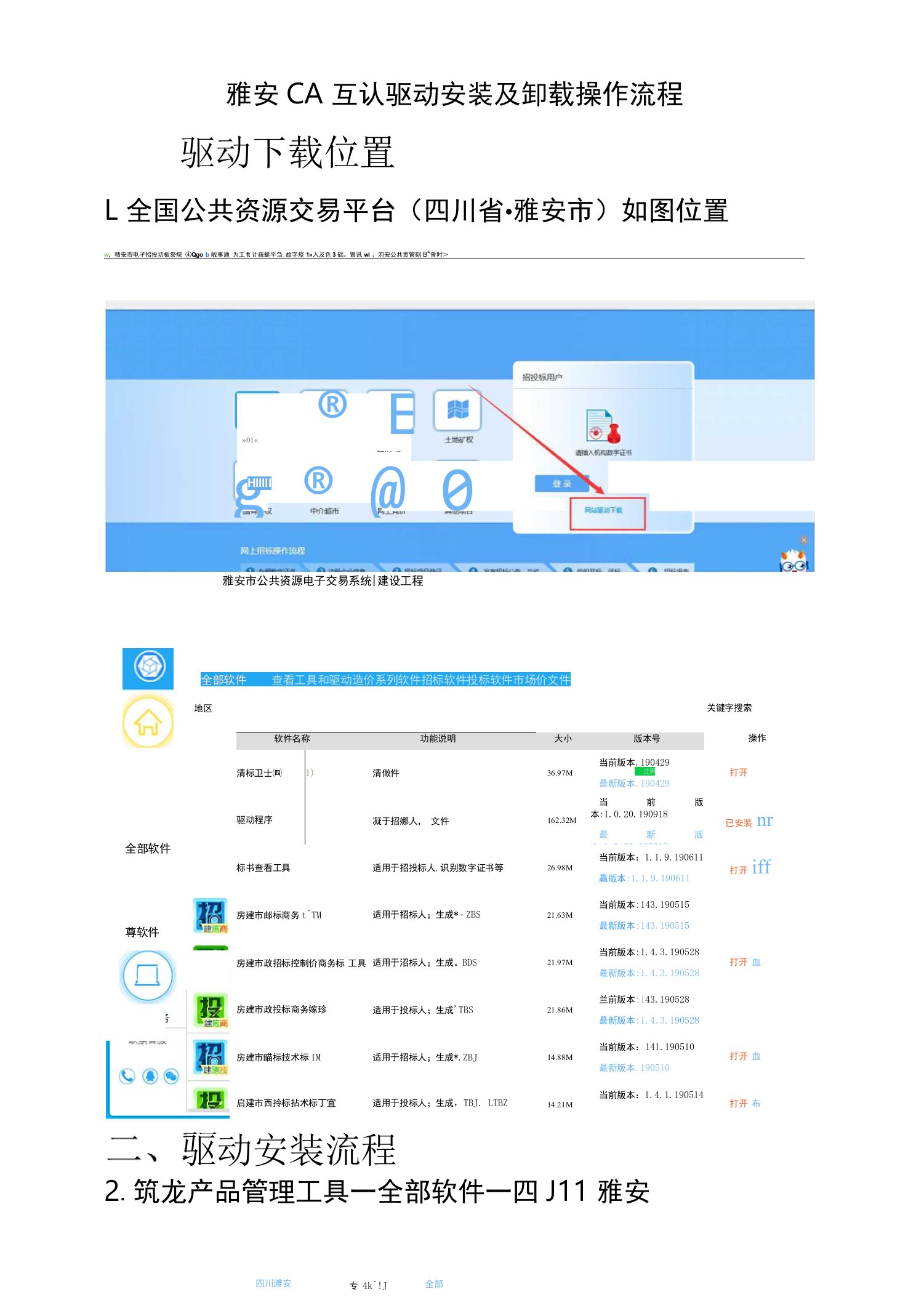
Task: Click the phone contact icon
Action: (x=127, y=1075)
